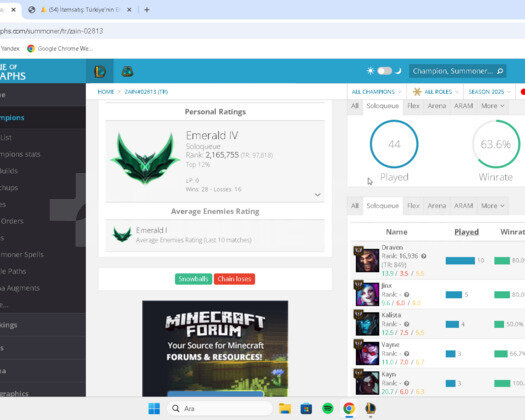
Task: Open a new browser tab
Action: [x=147, y=10]
